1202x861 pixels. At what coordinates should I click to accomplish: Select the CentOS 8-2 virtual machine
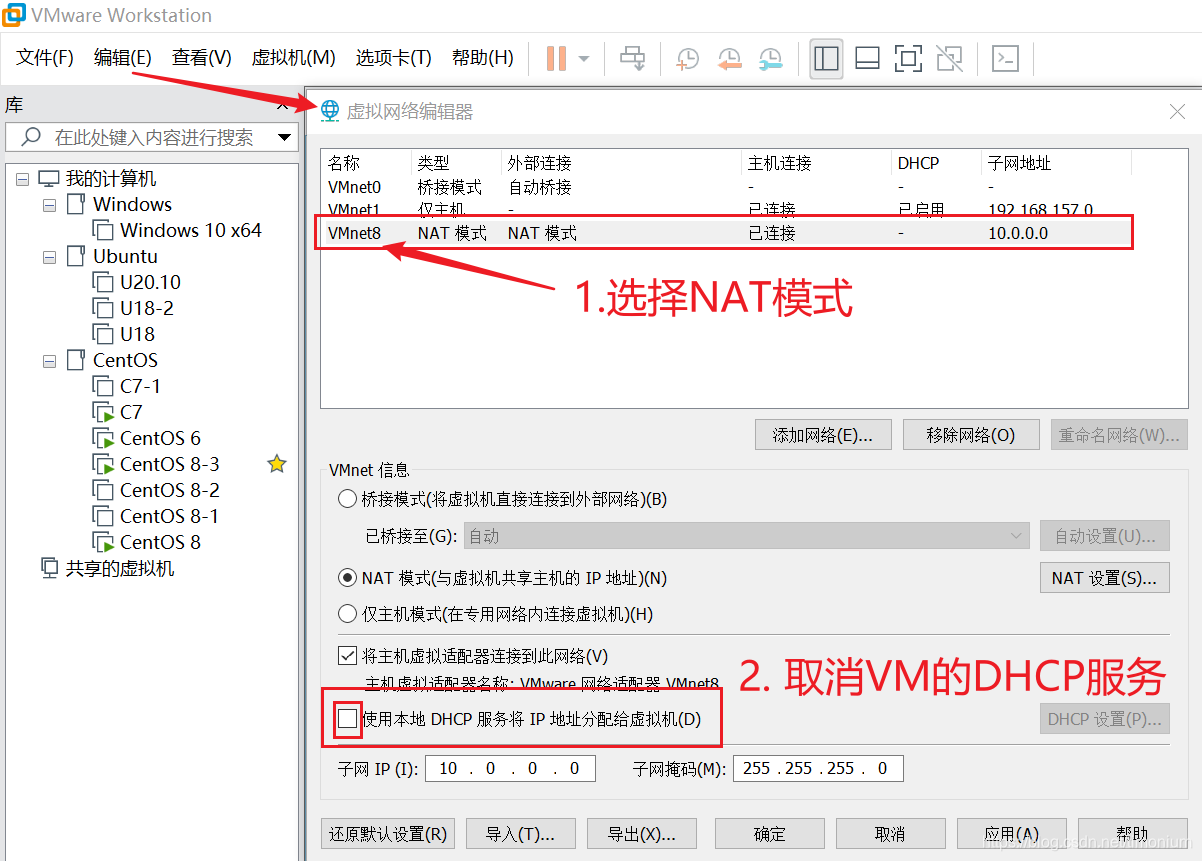point(156,490)
